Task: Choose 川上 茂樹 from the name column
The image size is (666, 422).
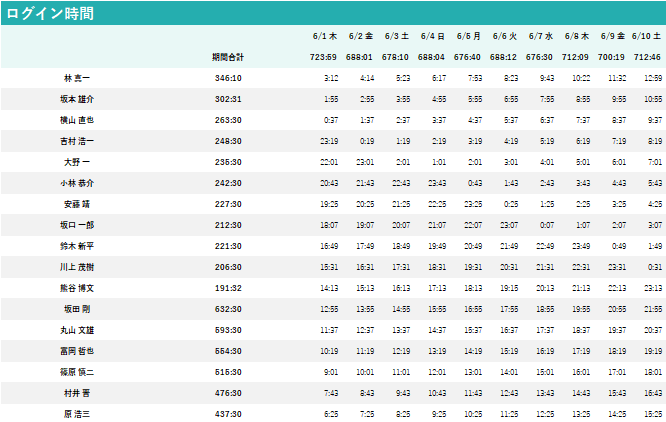Action: pyautogui.click(x=77, y=267)
